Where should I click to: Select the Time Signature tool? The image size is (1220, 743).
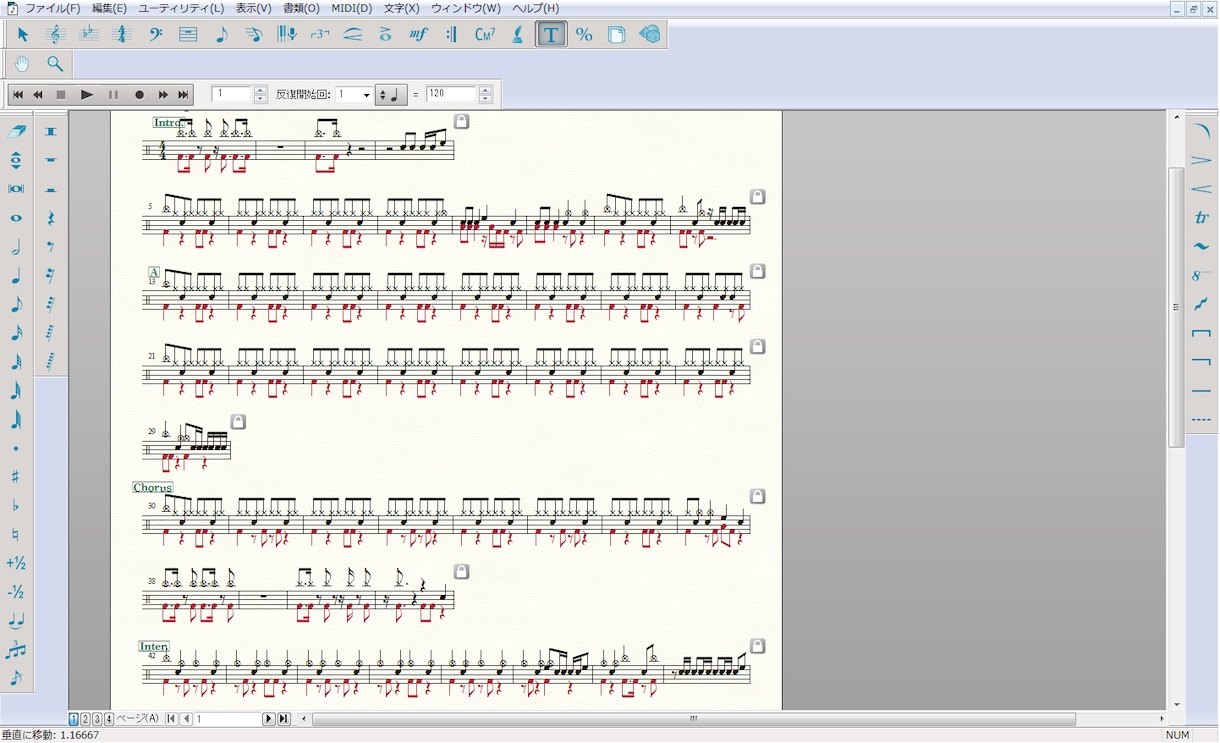[x=122, y=34]
